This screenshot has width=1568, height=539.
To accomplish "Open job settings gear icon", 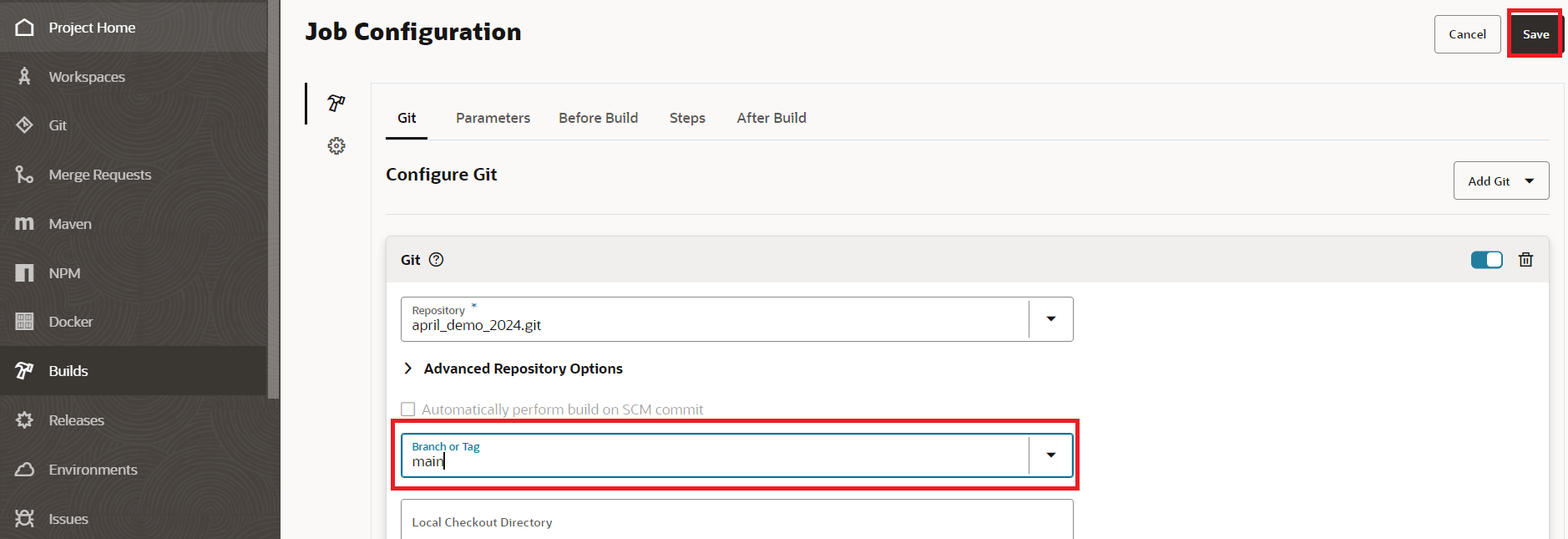I will [336, 146].
